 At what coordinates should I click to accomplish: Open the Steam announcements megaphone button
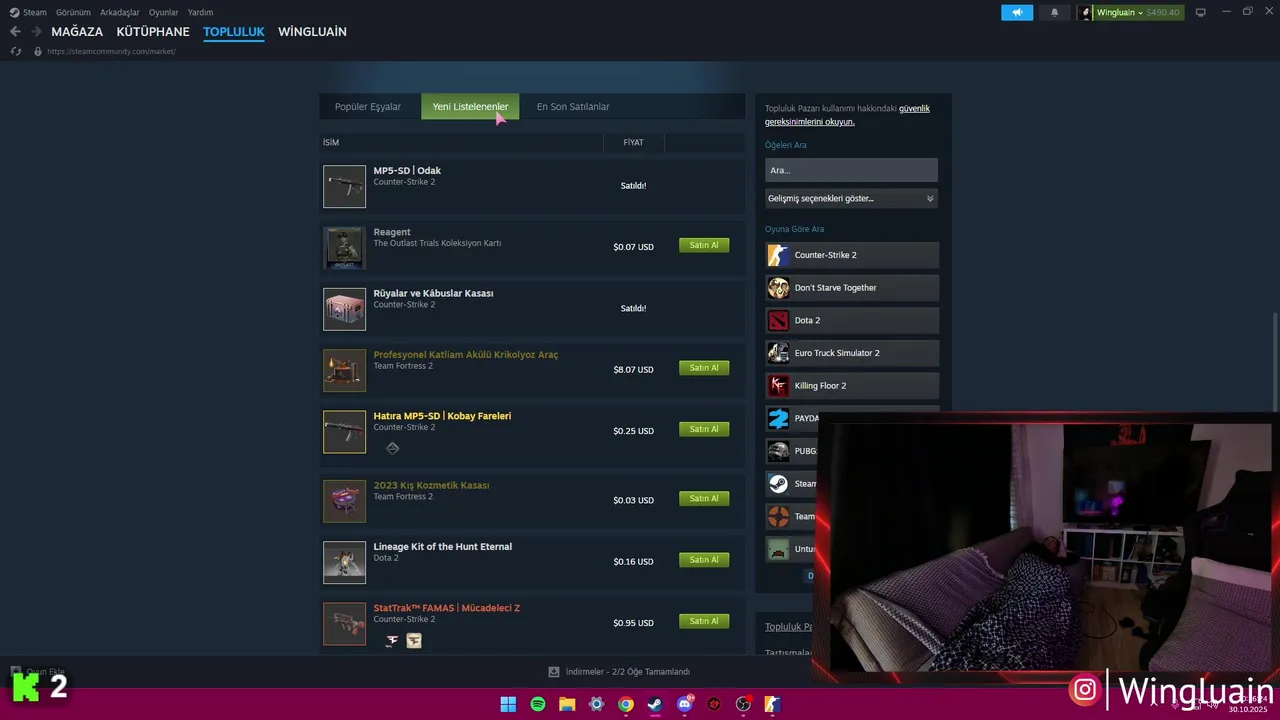tap(1017, 12)
